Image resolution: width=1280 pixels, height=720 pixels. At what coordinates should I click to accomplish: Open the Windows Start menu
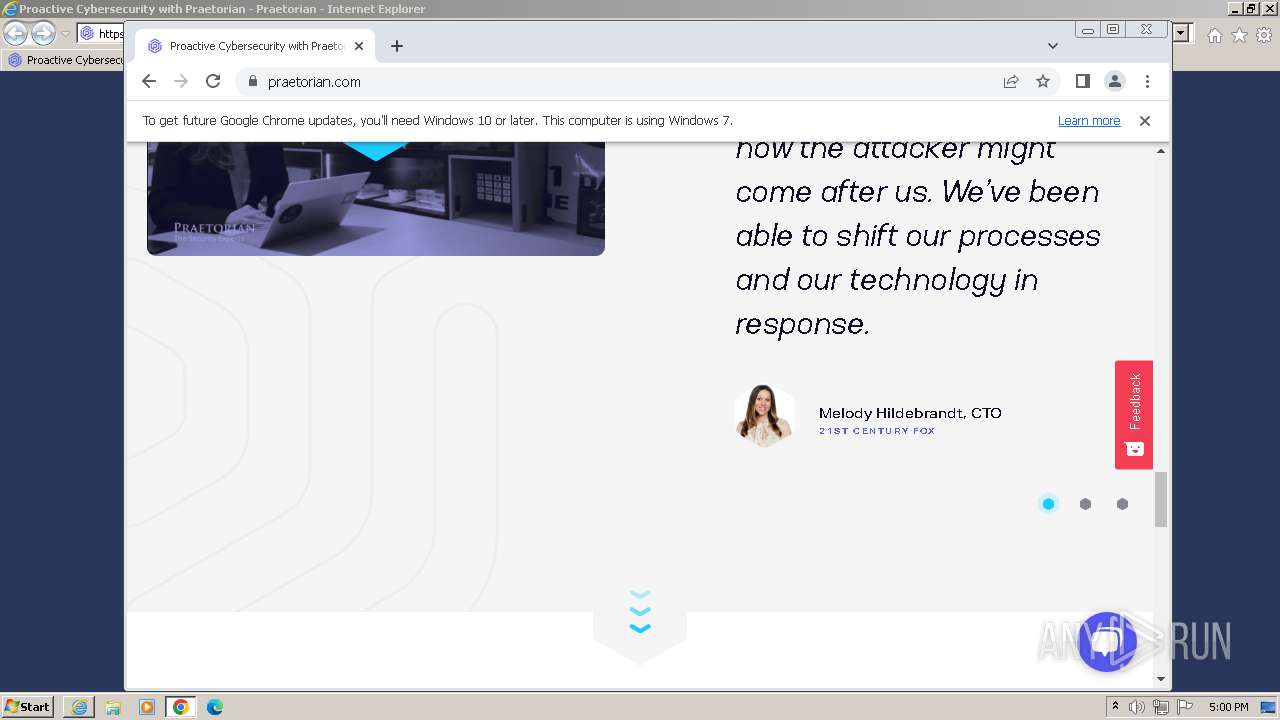tap(28, 706)
